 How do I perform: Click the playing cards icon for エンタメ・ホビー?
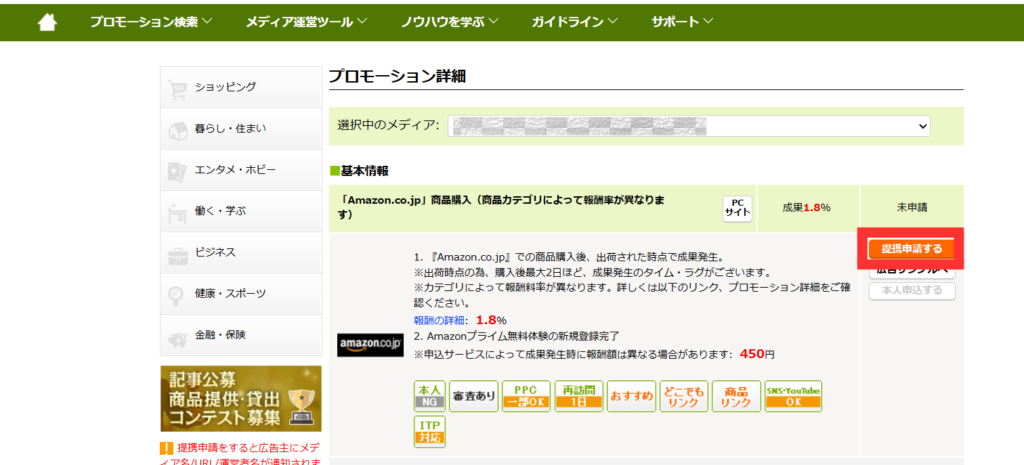pyautogui.click(x=178, y=171)
